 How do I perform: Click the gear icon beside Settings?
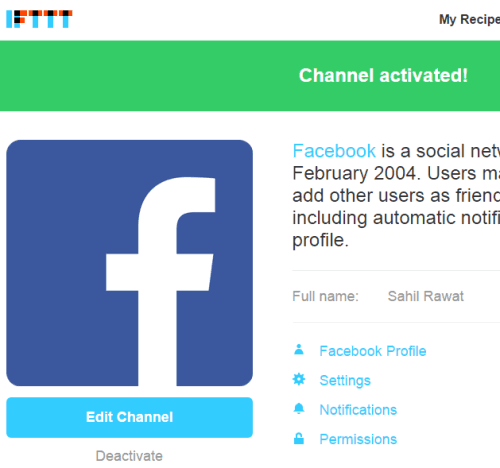299,379
